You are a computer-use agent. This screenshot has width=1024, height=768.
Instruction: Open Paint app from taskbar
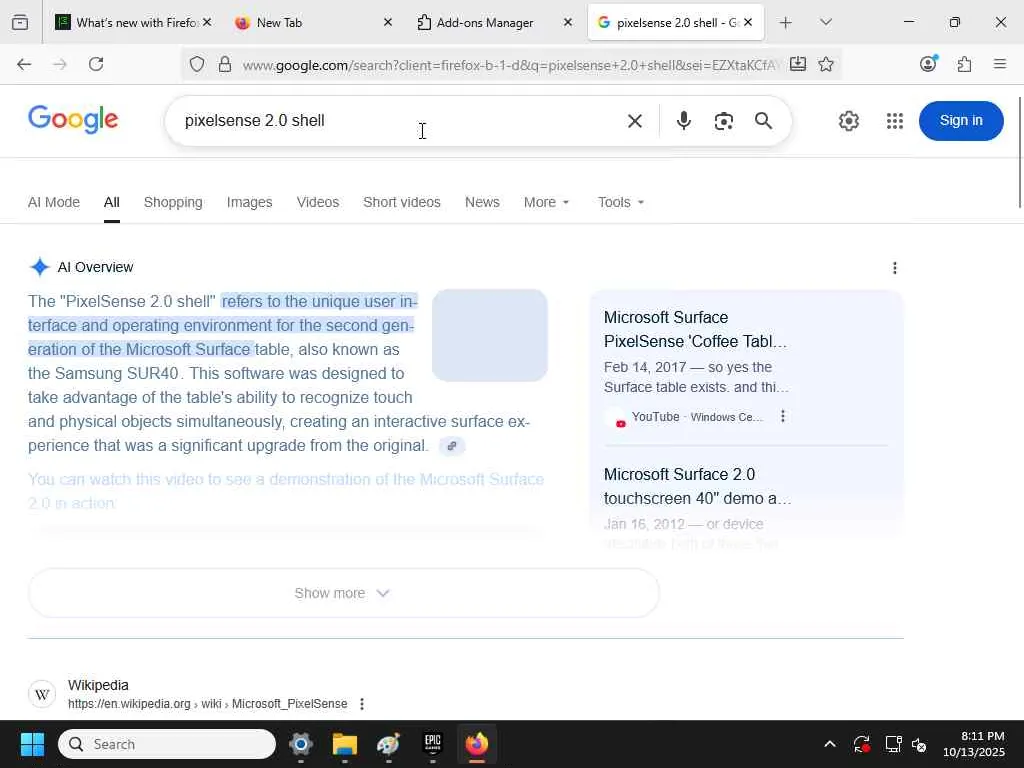389,744
